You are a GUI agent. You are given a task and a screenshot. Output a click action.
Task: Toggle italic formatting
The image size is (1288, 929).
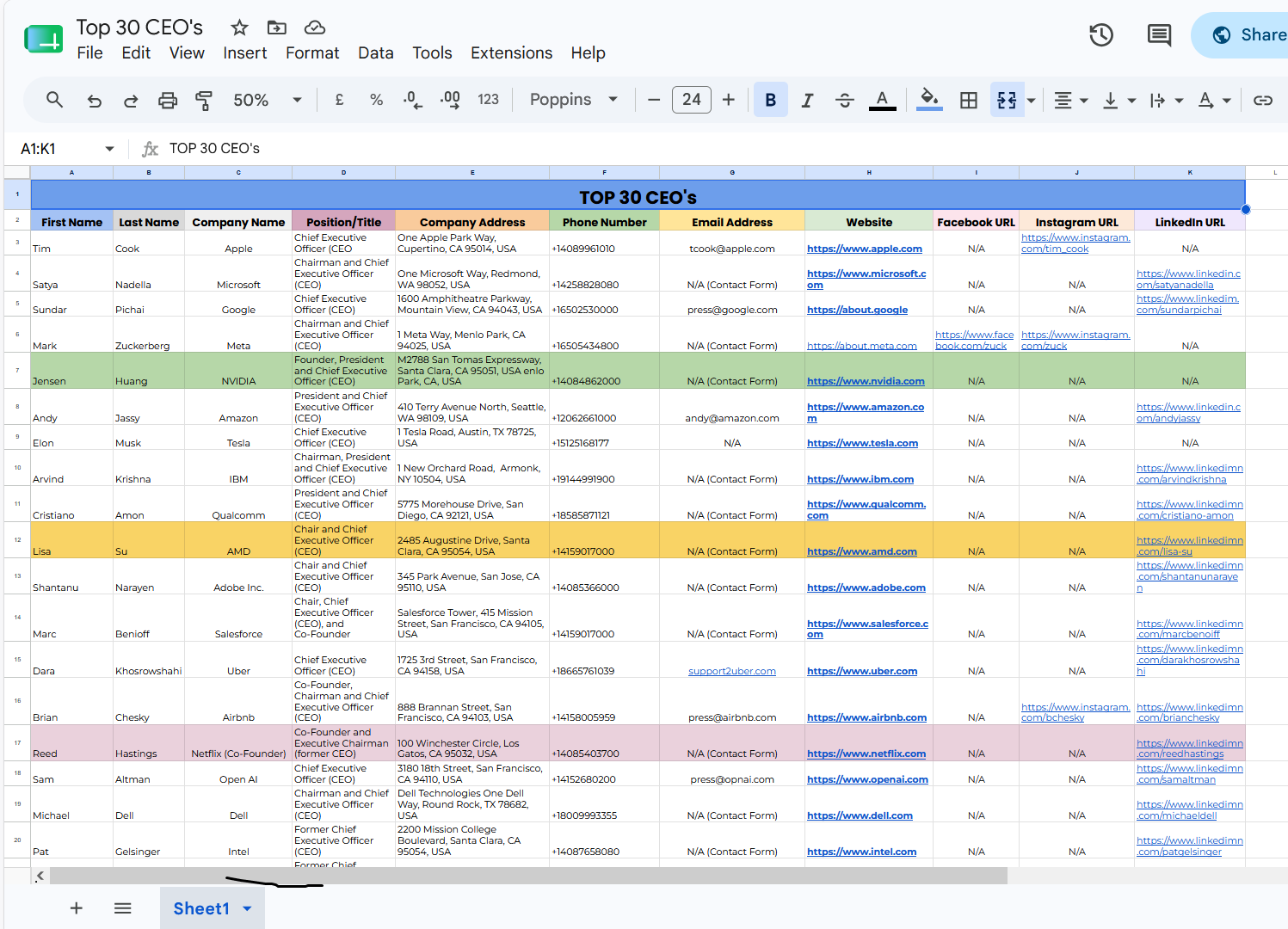(807, 100)
